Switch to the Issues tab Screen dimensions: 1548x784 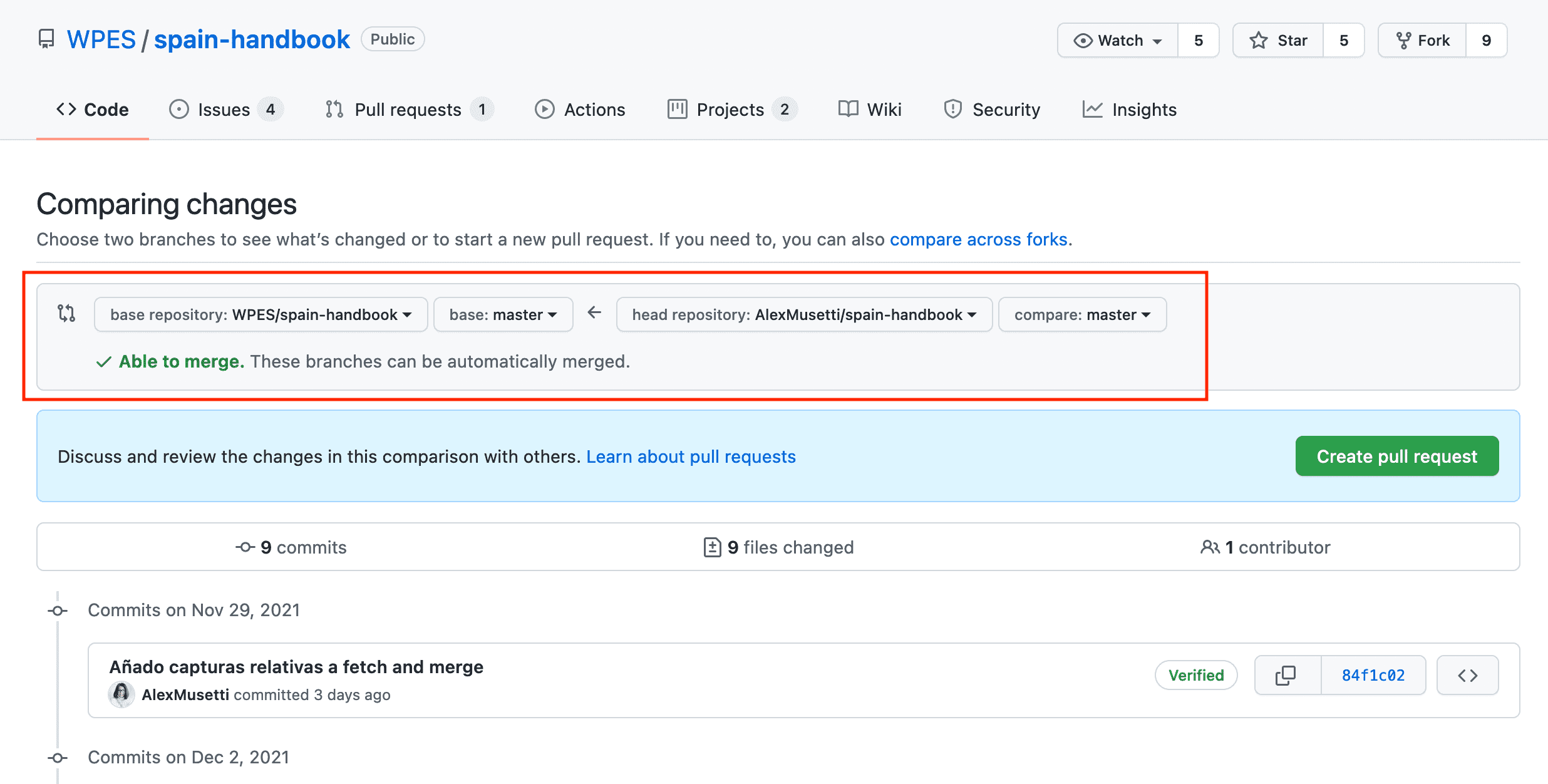(224, 110)
